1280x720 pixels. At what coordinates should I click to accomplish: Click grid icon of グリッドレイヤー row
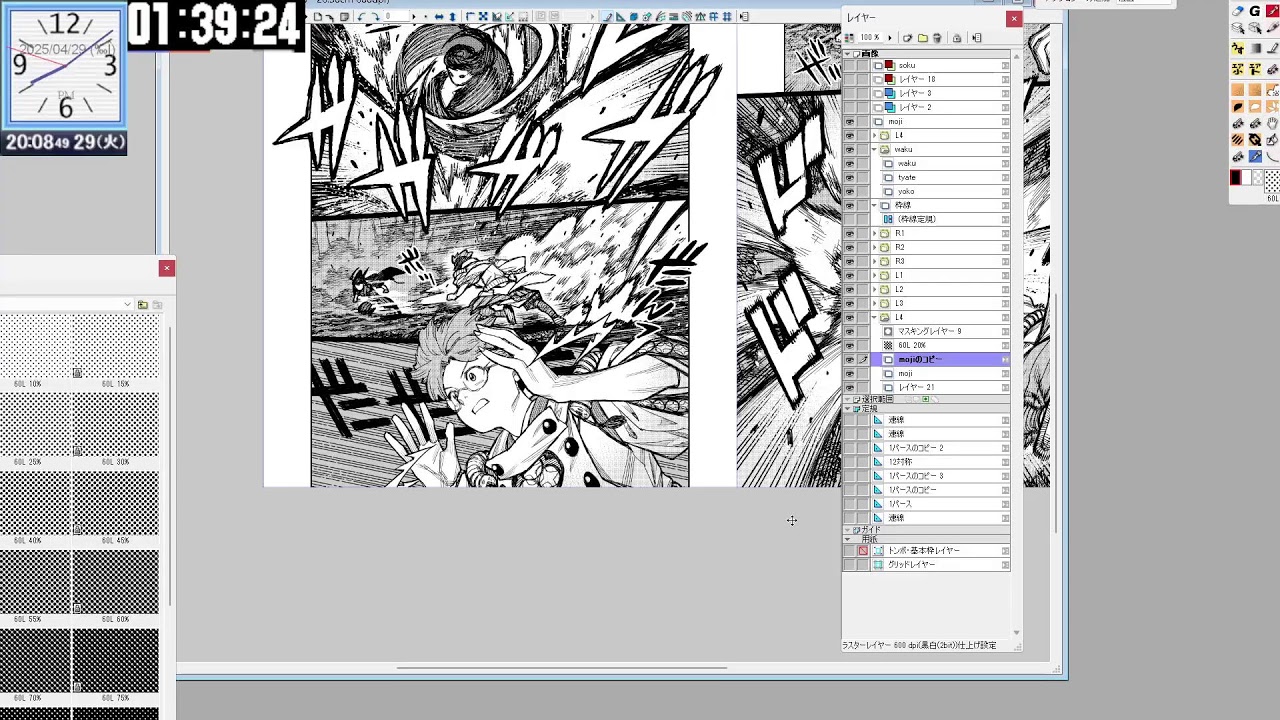click(x=878, y=564)
